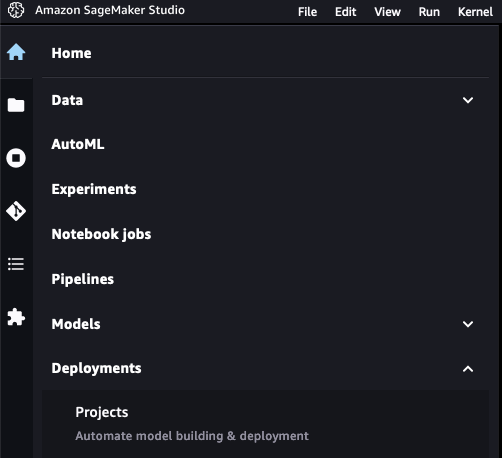Viewport: 502px width, 458px height.
Task: Select Experiments in the navigation
Action: 94,189
